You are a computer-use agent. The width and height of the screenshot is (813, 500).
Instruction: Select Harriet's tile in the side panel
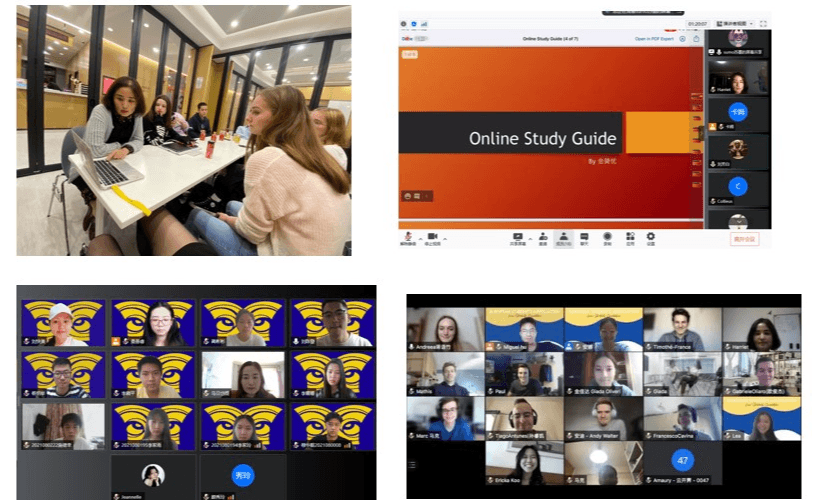(737, 79)
